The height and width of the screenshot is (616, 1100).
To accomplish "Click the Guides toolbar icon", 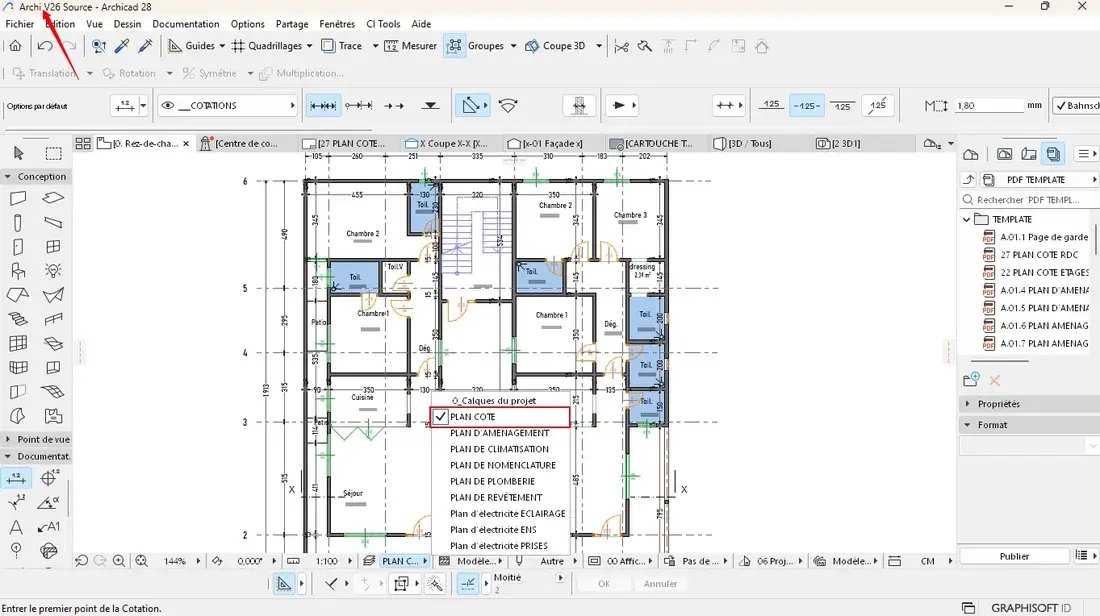I will point(175,46).
